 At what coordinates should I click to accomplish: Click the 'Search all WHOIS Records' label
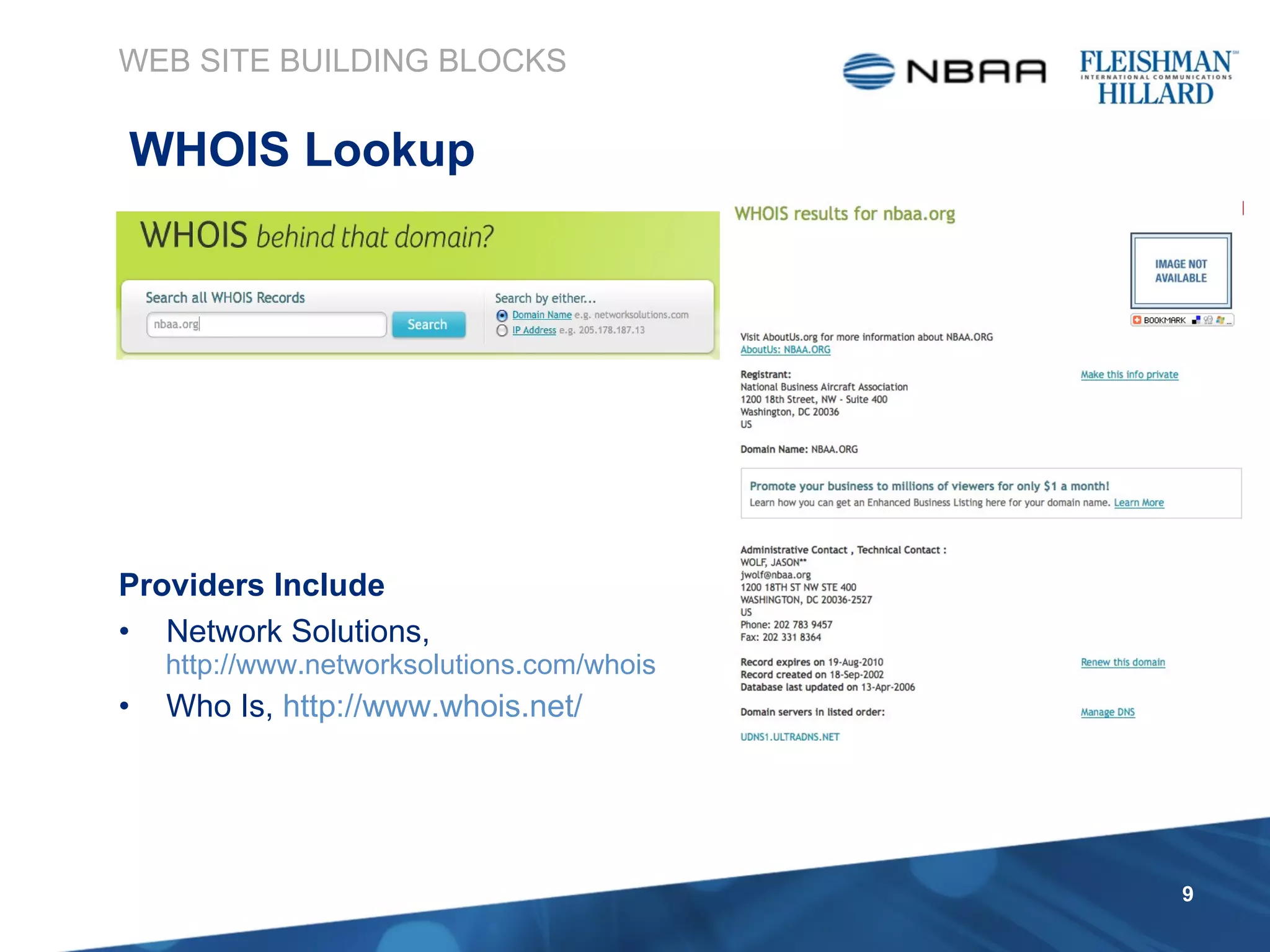coord(225,297)
